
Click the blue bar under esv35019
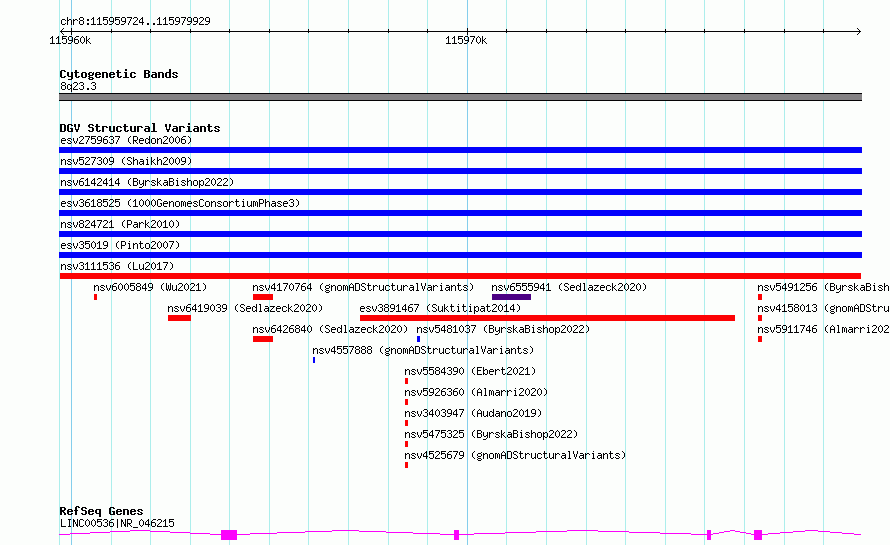[460, 255]
